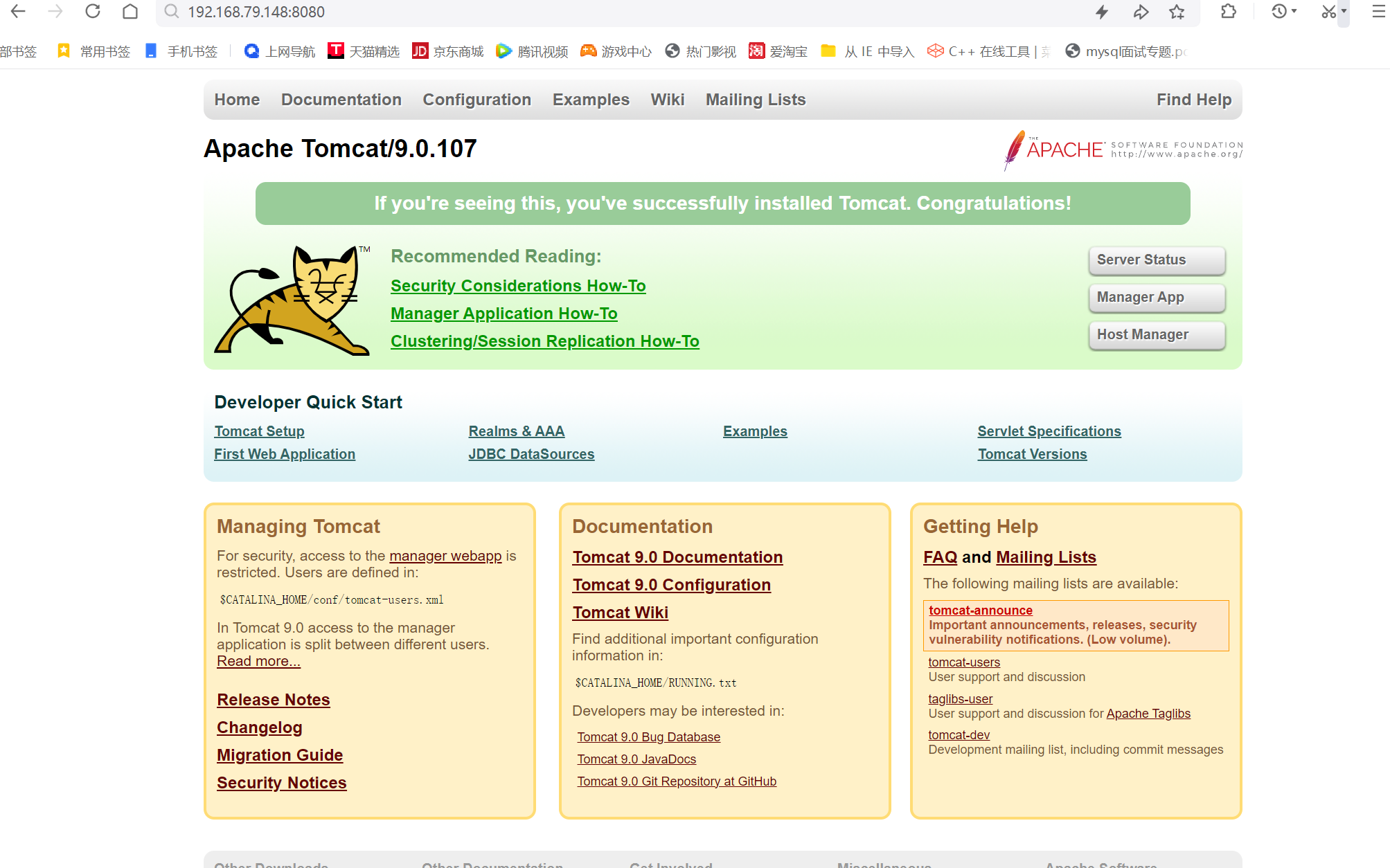The height and width of the screenshot is (868, 1390).
Task: Open the Tomcat Versions link
Action: click(x=1032, y=454)
